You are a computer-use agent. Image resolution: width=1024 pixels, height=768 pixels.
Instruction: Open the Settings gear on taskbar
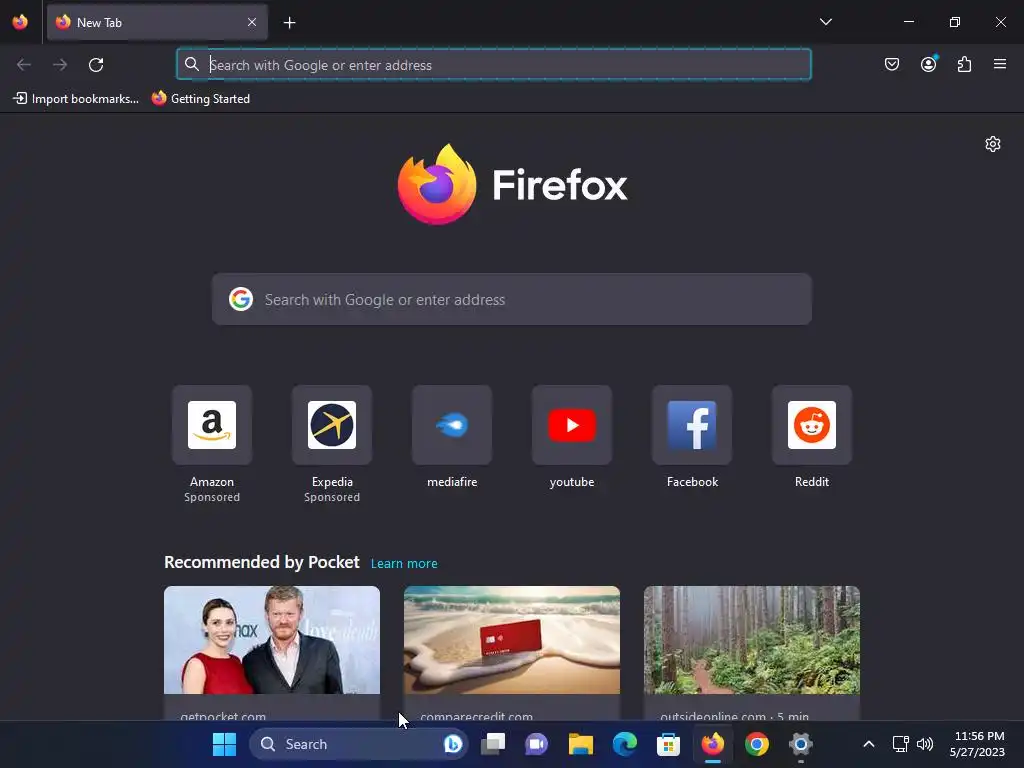[x=801, y=744]
